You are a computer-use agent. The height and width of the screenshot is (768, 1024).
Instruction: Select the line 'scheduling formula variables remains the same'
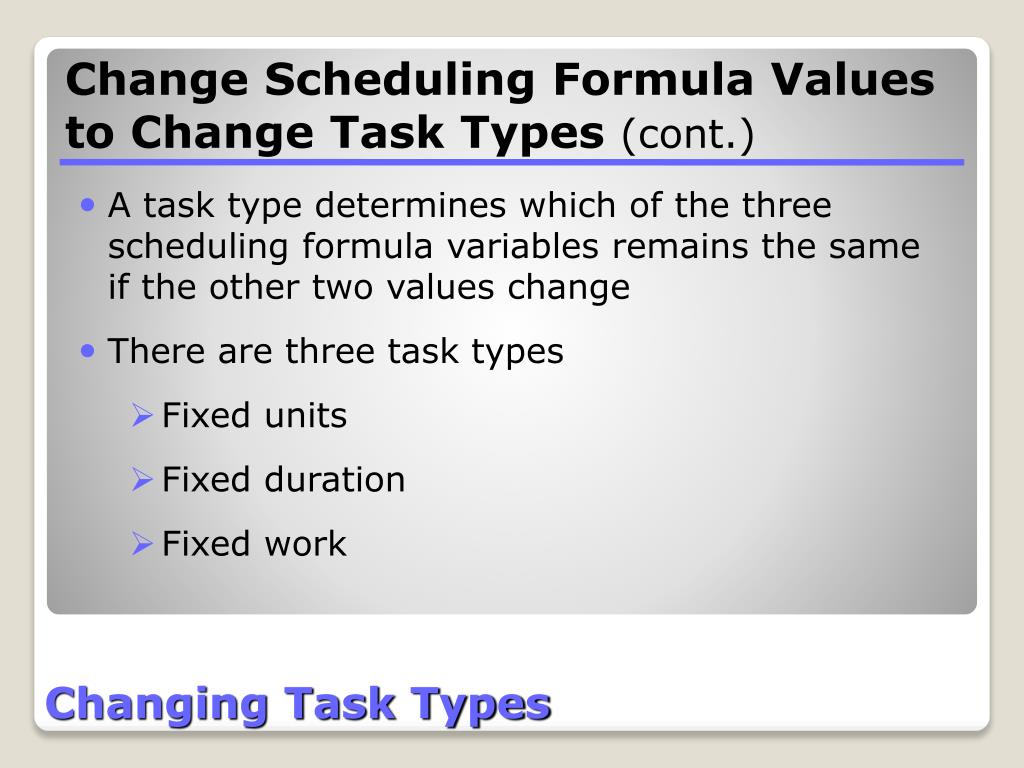click(x=514, y=247)
